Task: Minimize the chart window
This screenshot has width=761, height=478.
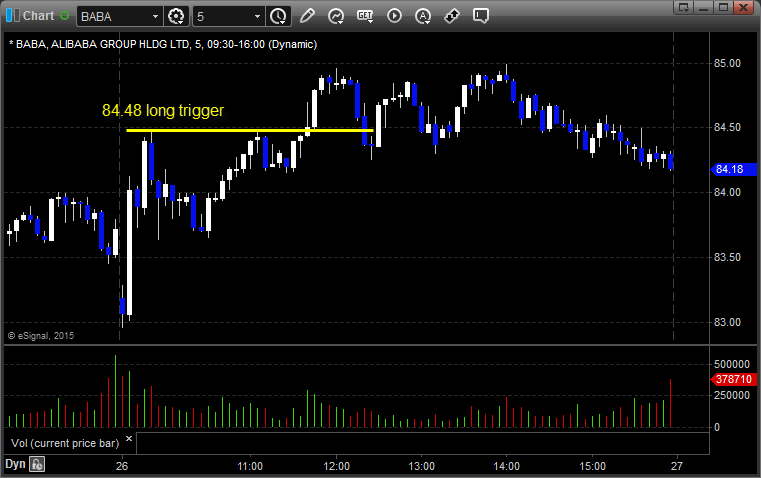Action: pos(703,7)
